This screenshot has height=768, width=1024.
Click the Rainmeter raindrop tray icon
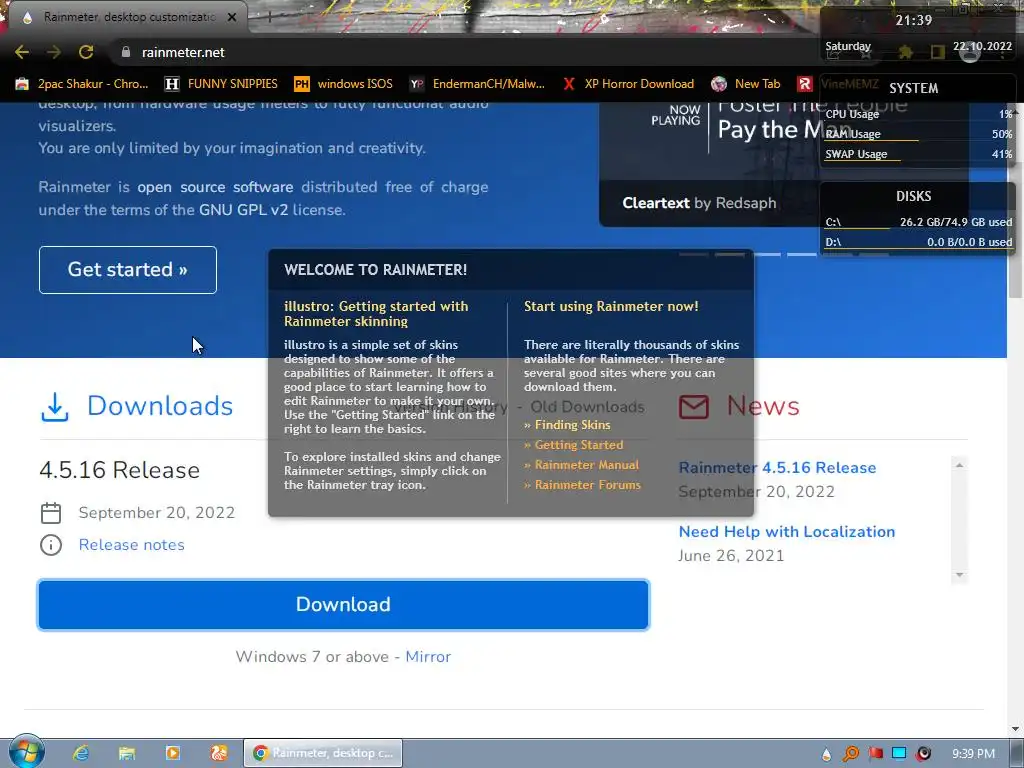point(827,754)
